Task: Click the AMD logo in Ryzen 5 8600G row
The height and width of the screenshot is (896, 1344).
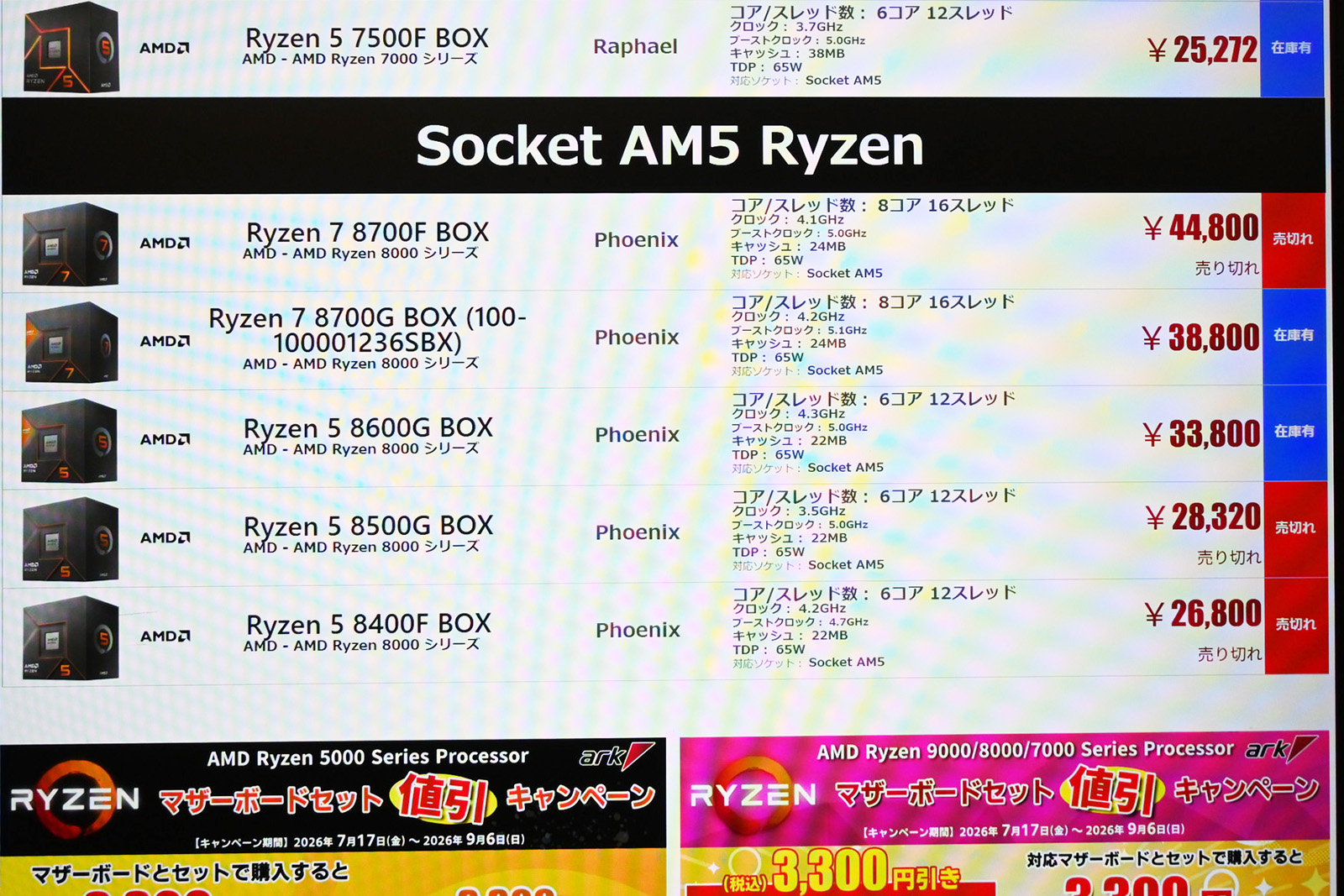Action: click(165, 439)
